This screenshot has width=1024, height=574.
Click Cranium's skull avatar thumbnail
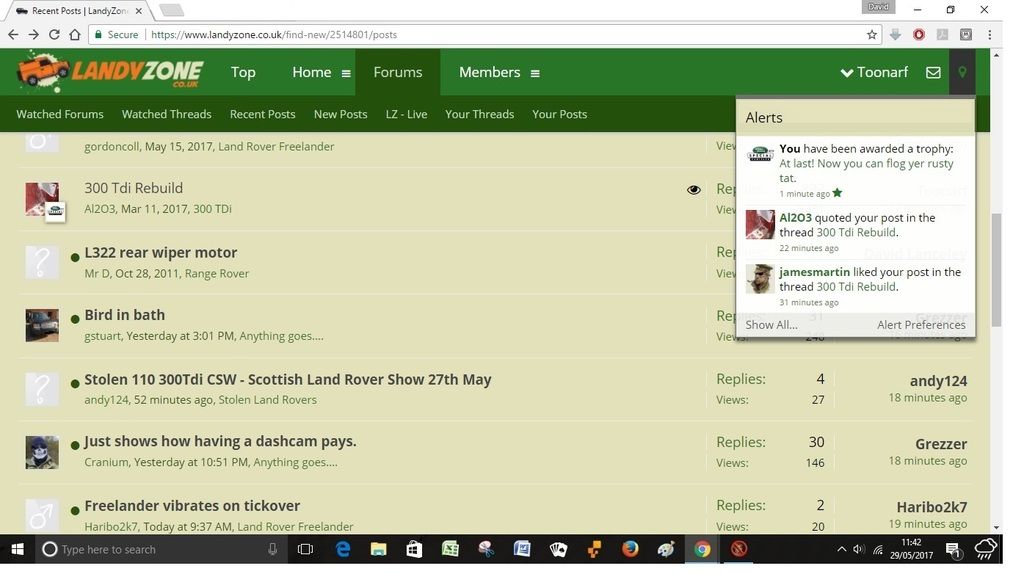[42, 453]
